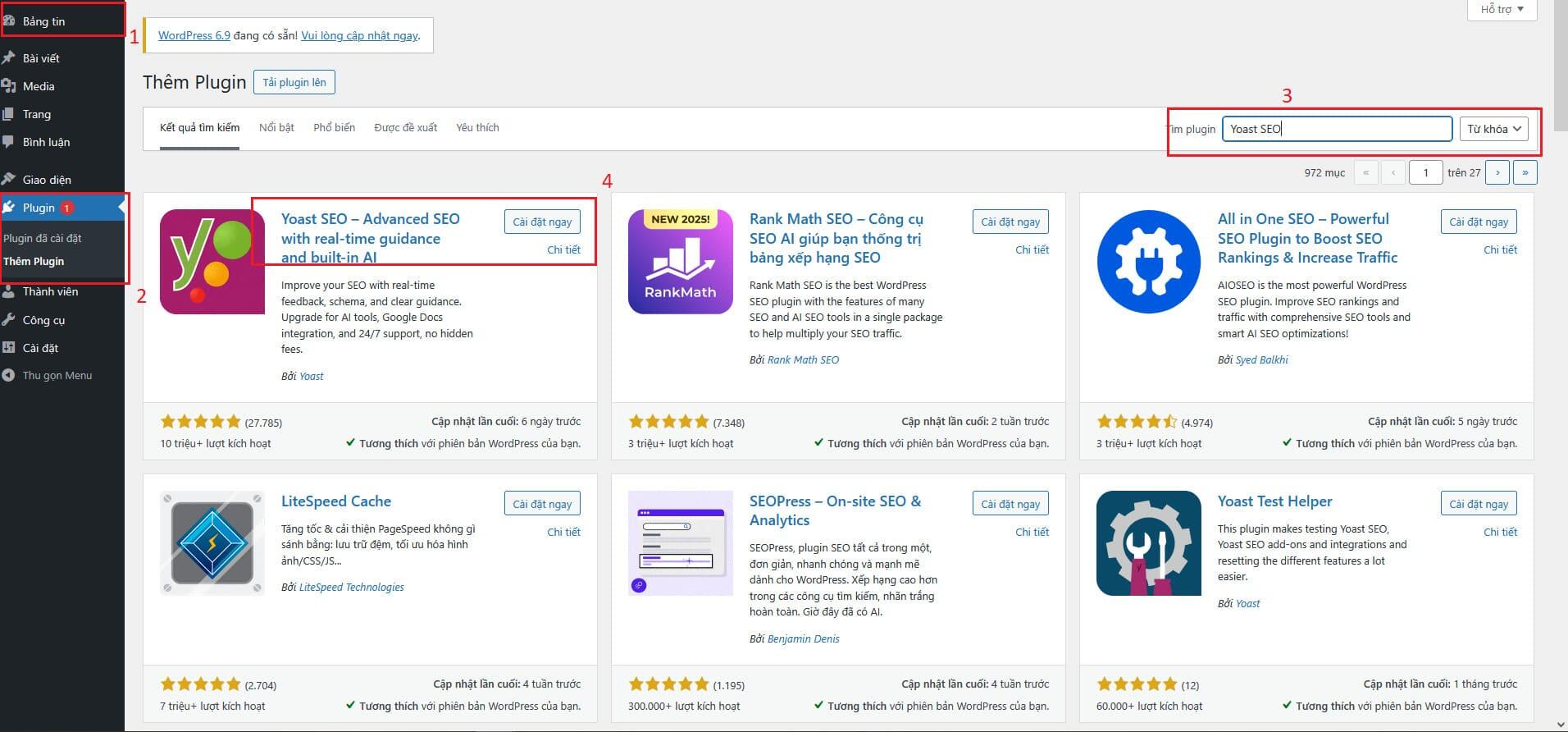Open the Yoast Test Helper title
The width and height of the screenshot is (1568, 732).
[1274, 501]
